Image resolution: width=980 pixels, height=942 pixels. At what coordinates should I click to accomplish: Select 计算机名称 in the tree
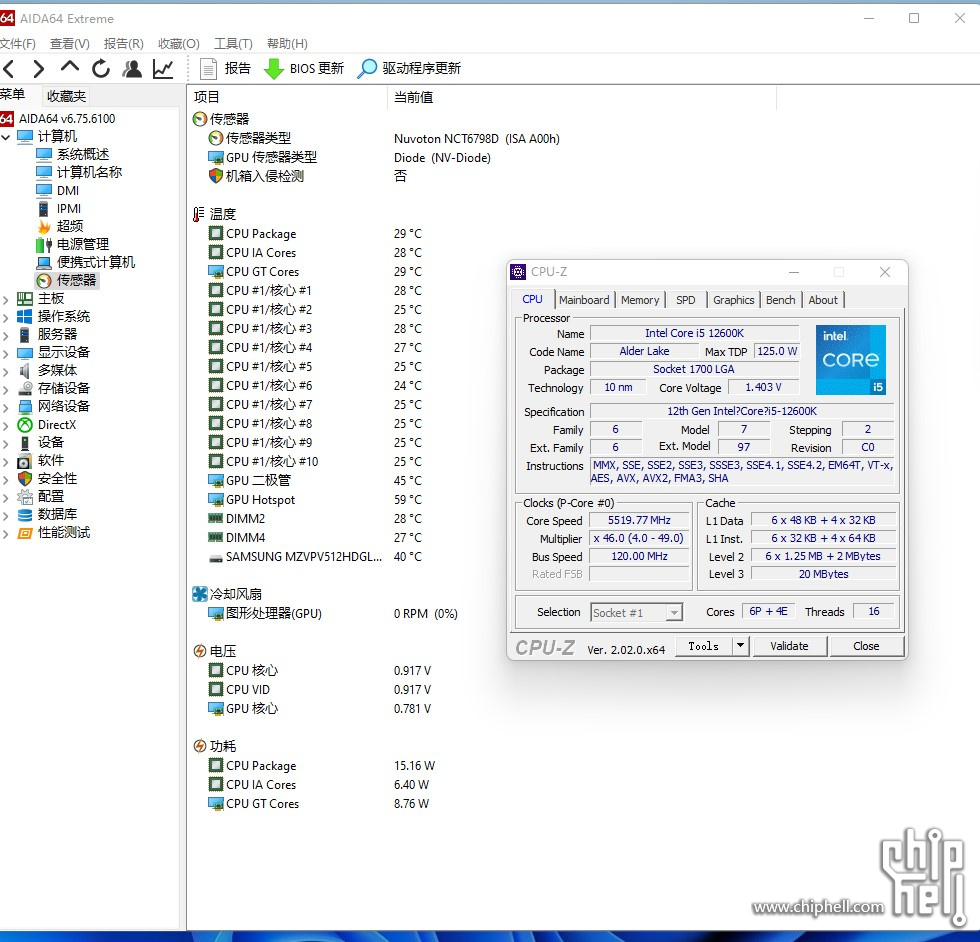pos(89,173)
